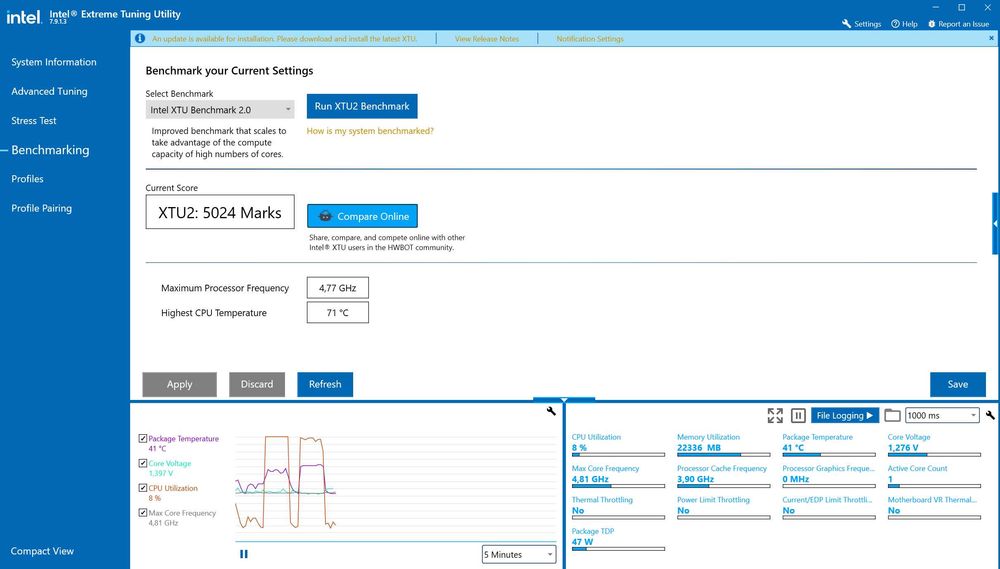Open Notification Settings link
The height and width of the screenshot is (569, 1000).
coord(590,39)
